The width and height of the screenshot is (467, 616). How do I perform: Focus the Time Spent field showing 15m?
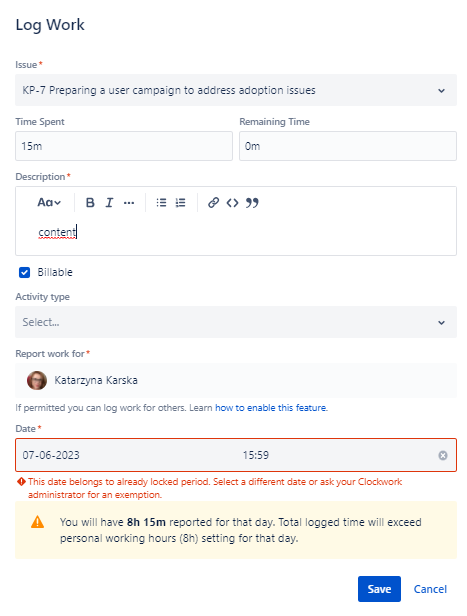point(124,146)
